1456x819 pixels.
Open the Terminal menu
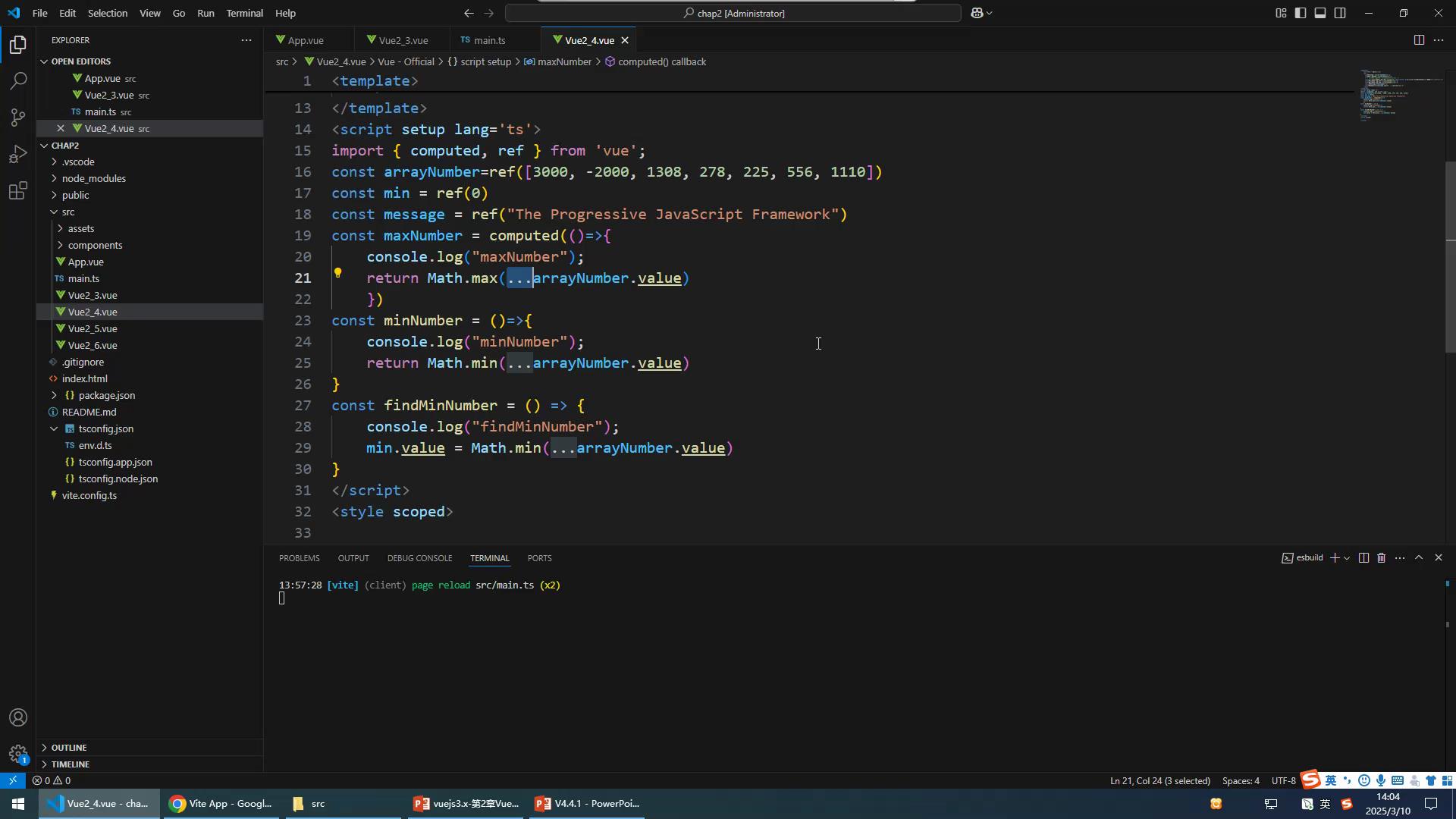[x=244, y=13]
